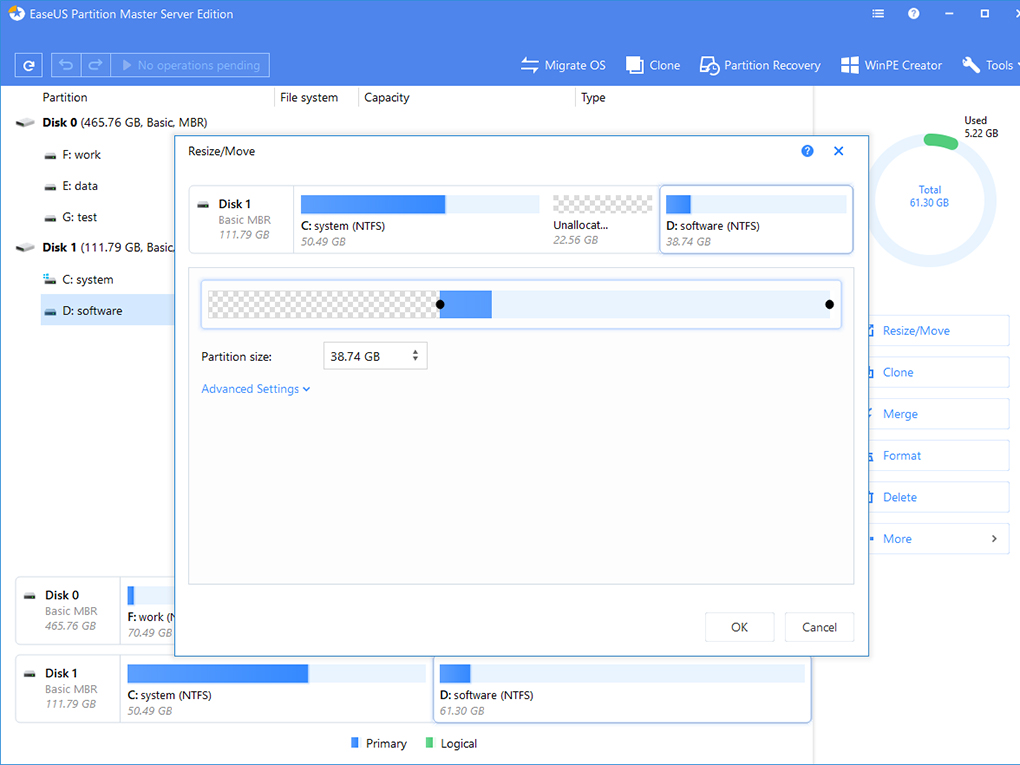The image size is (1020, 765).
Task: Click the Primary legend color swatch
Action: click(x=355, y=742)
